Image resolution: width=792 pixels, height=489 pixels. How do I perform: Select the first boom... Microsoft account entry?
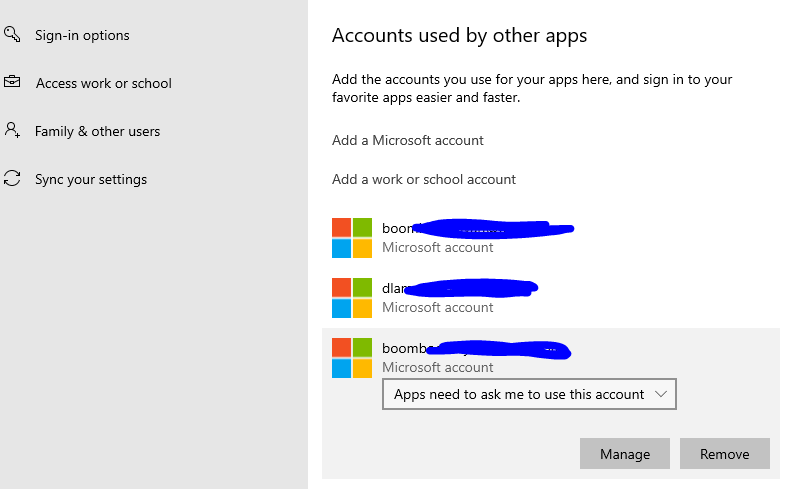tap(551, 238)
